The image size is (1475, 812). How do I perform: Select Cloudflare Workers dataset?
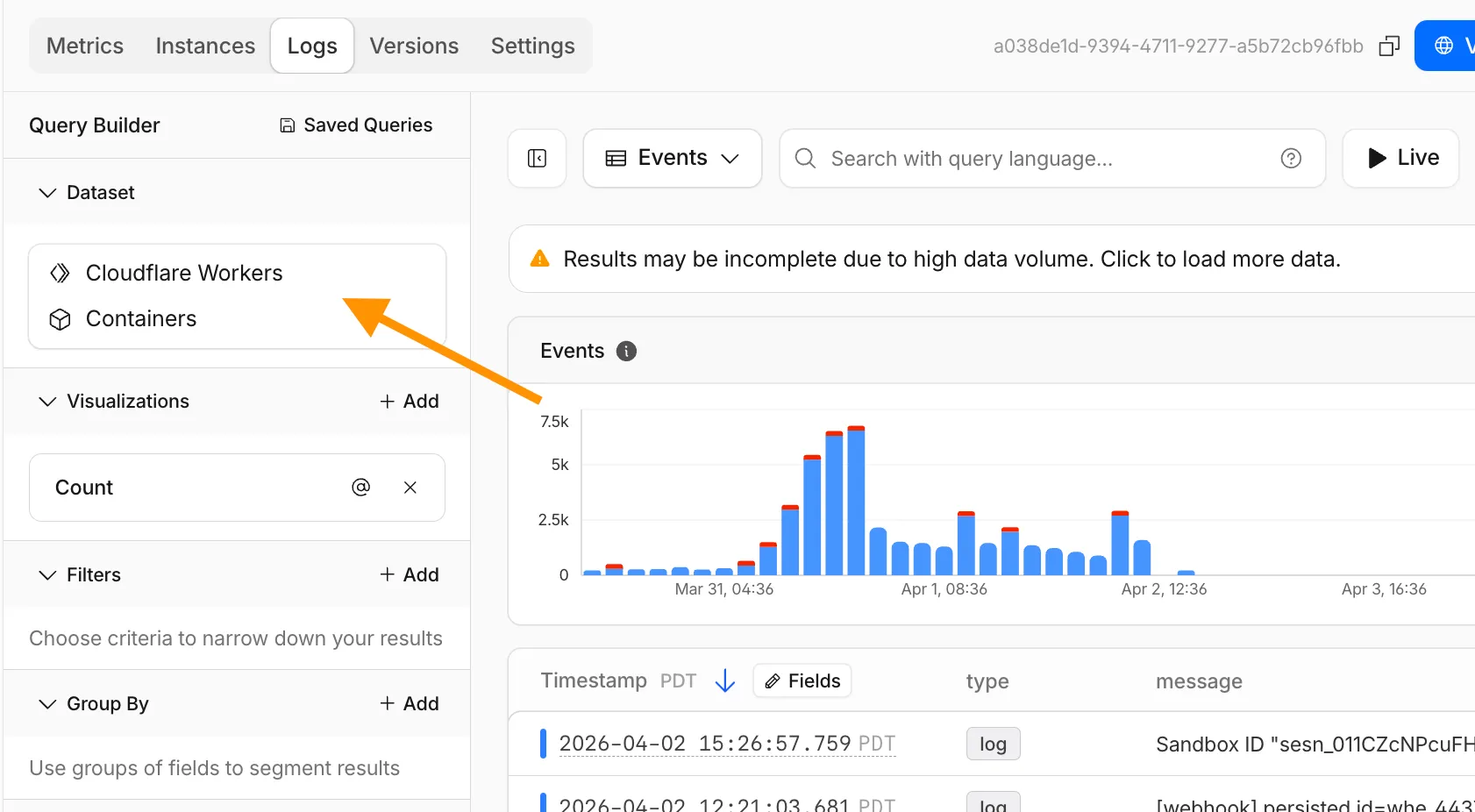pos(184,273)
